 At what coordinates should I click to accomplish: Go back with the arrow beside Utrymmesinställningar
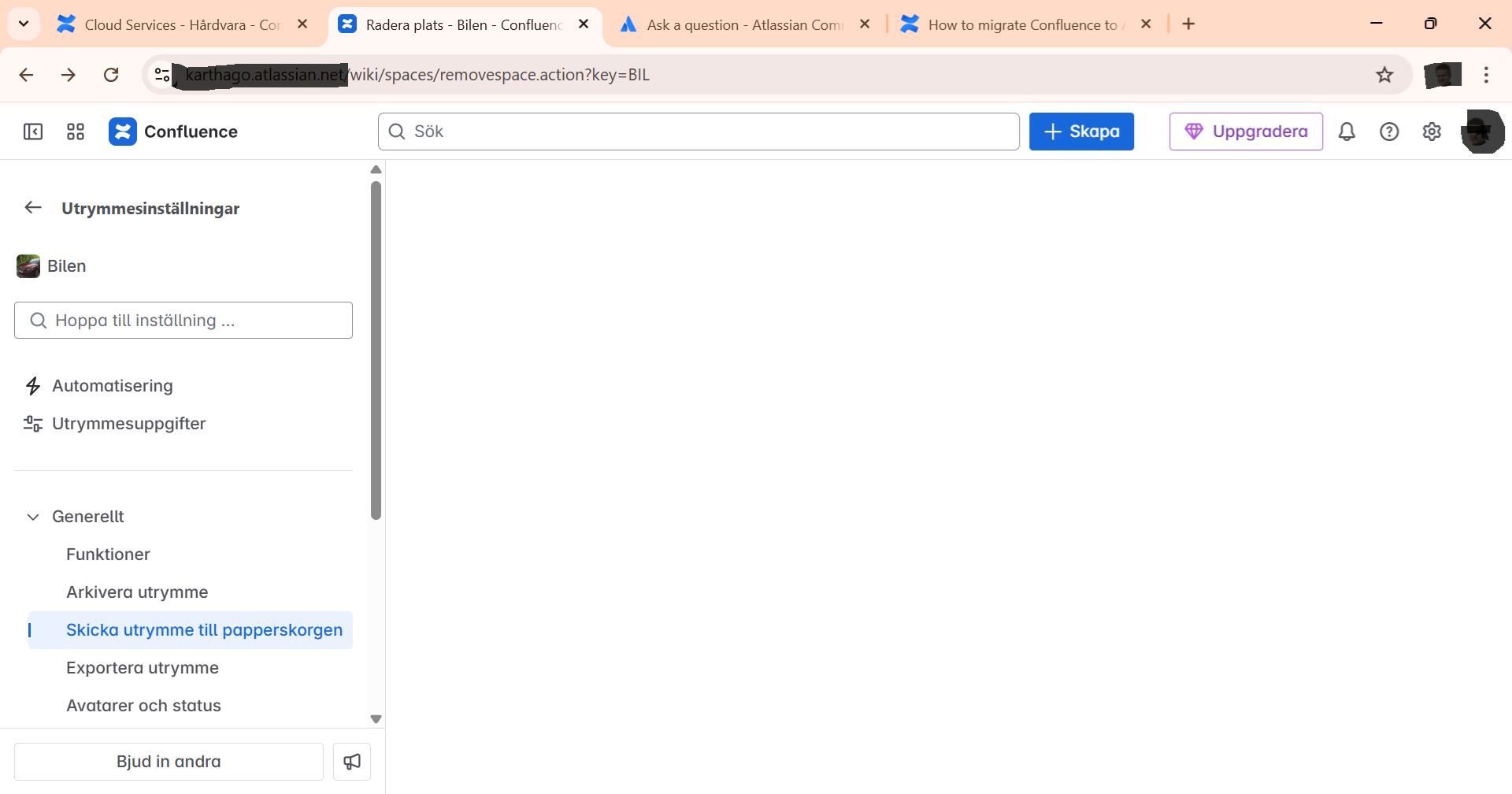pos(33,208)
